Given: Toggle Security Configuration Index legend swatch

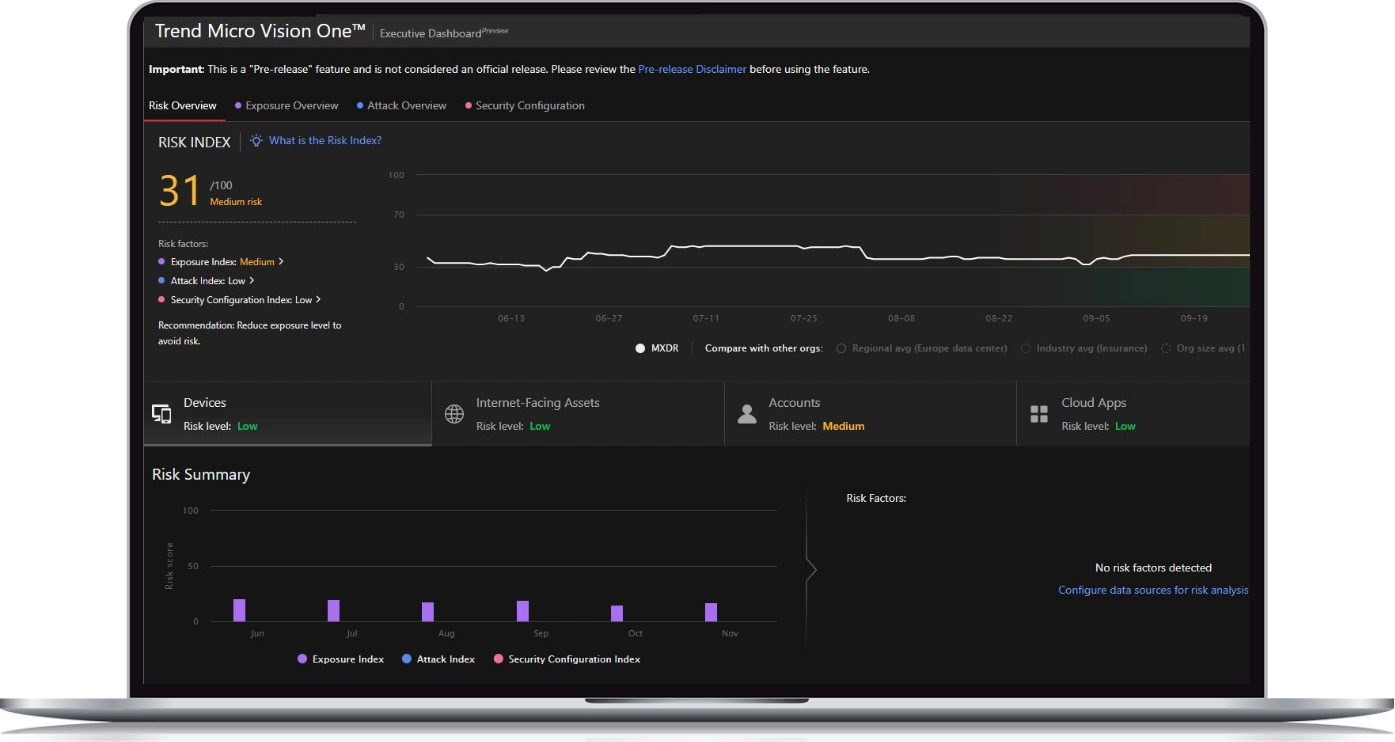Looking at the screenshot, I should pos(498,659).
